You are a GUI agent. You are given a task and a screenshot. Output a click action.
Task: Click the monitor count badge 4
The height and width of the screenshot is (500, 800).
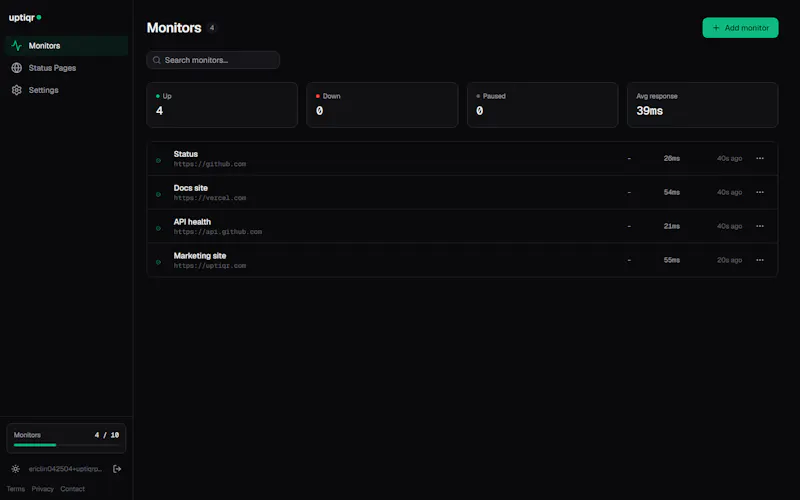pyautogui.click(x=212, y=28)
